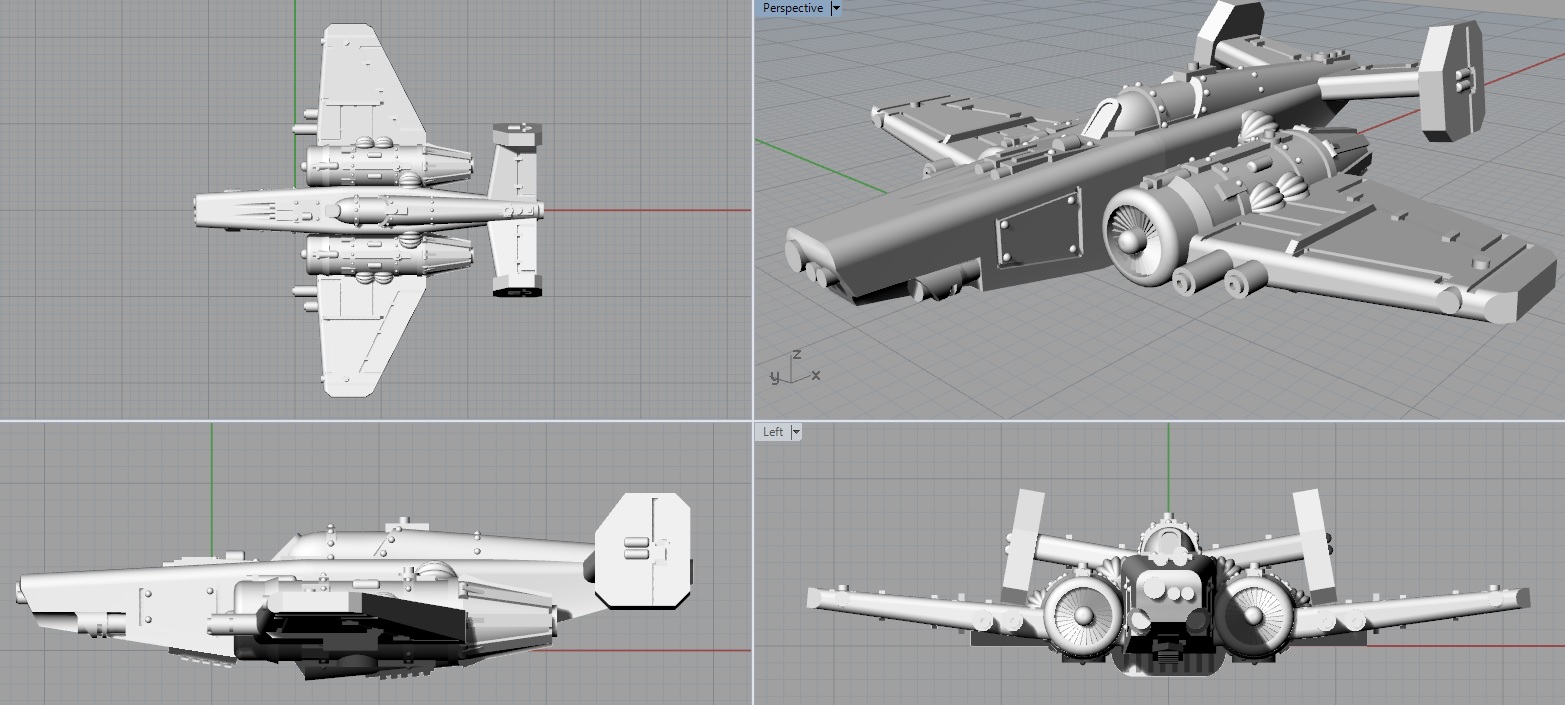The height and width of the screenshot is (705, 1565).
Task: Click the red X-axis line in top-down viewport
Action: [650, 211]
